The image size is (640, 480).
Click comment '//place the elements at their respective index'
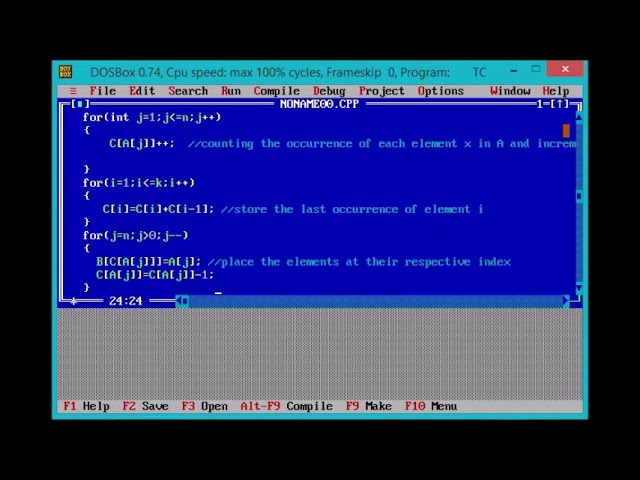[x=359, y=262]
